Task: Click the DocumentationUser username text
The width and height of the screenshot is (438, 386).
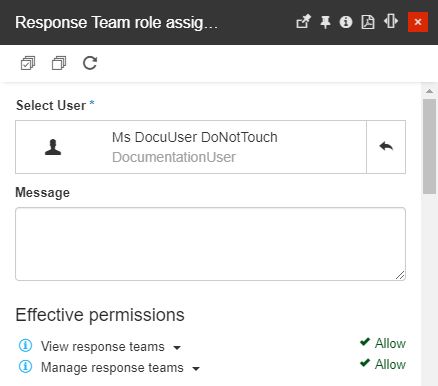Action: [x=174, y=157]
